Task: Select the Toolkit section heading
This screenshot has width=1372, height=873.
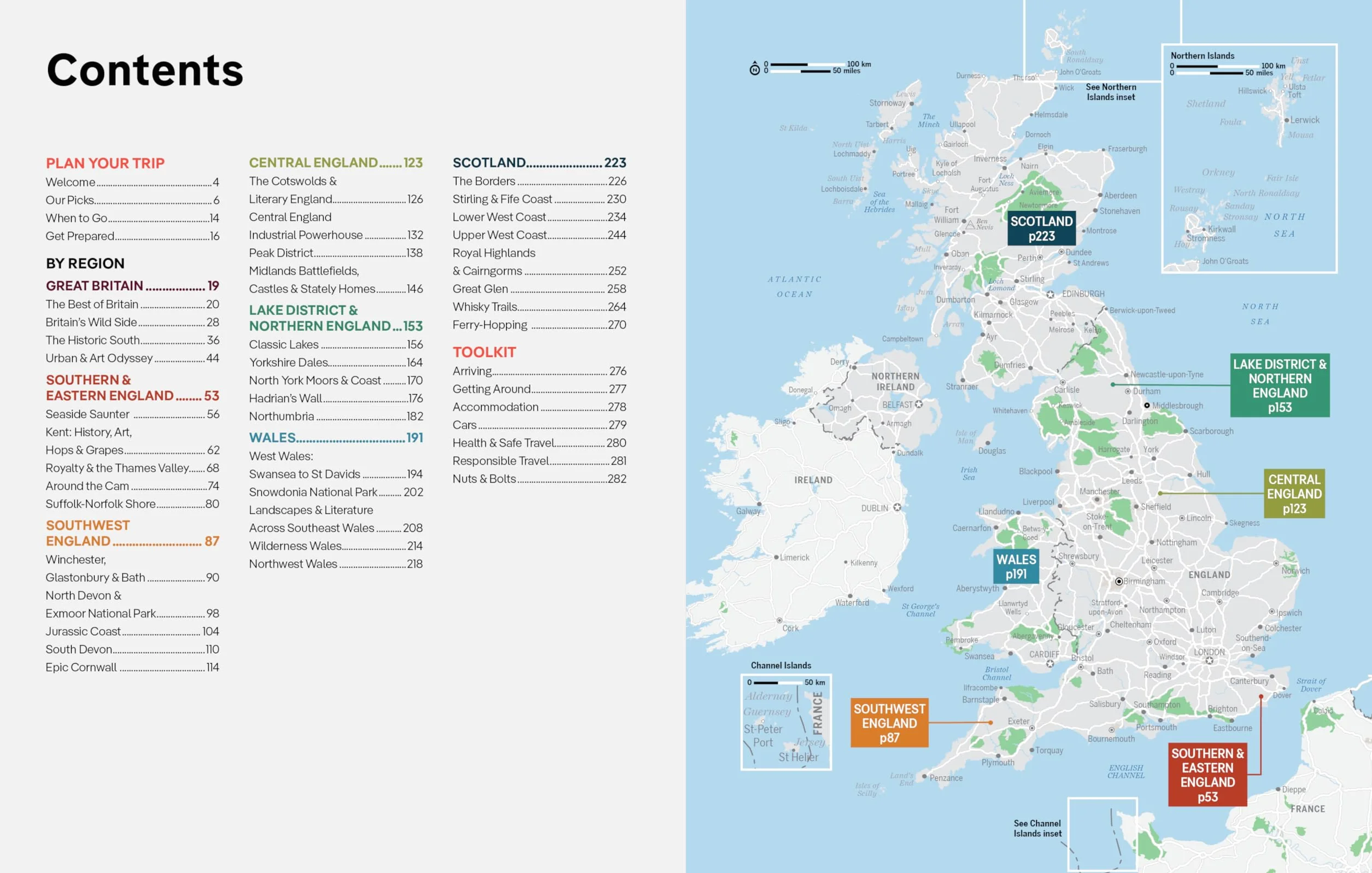Action: click(x=484, y=352)
